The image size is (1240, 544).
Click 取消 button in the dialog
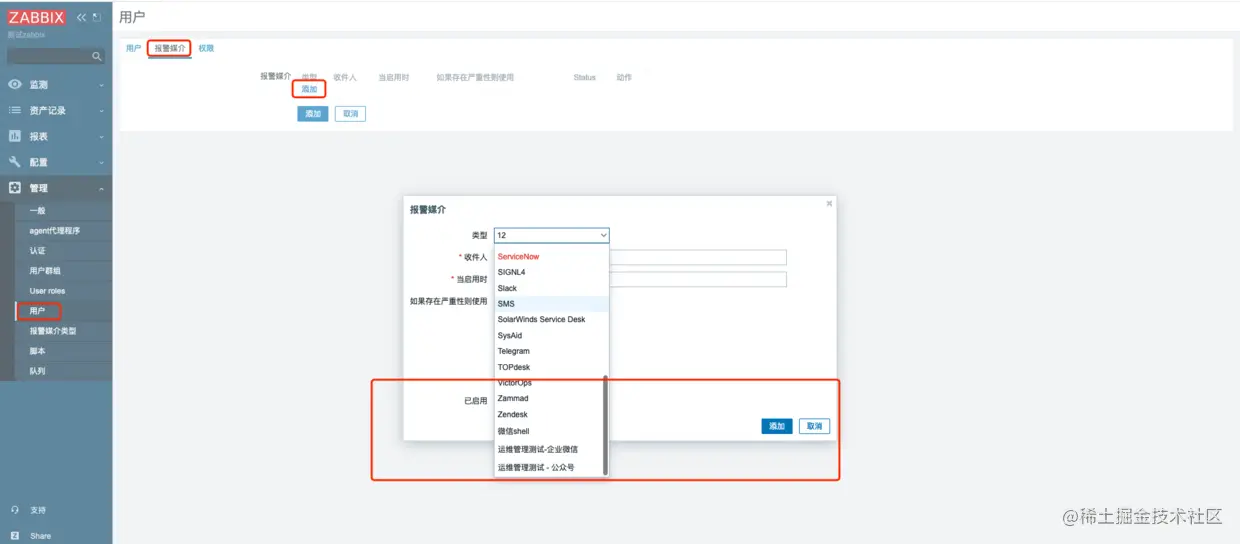coord(815,426)
